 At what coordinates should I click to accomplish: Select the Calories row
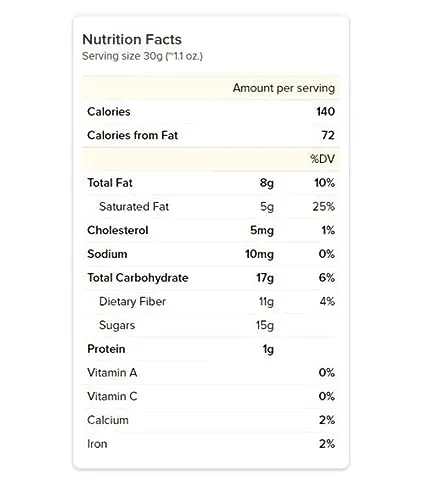pos(211,112)
